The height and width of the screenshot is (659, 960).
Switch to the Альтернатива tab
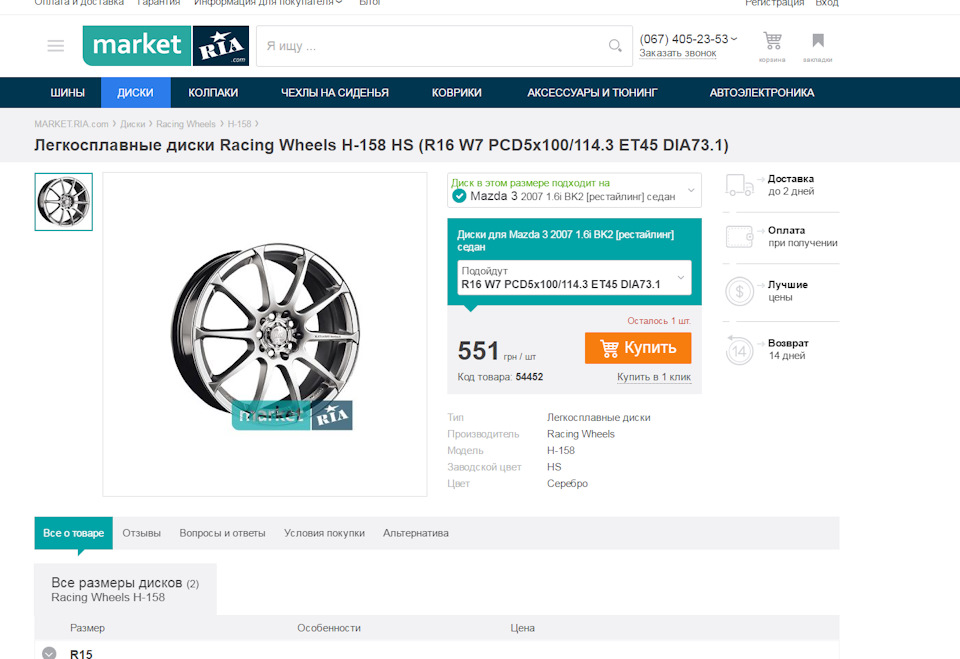(416, 533)
